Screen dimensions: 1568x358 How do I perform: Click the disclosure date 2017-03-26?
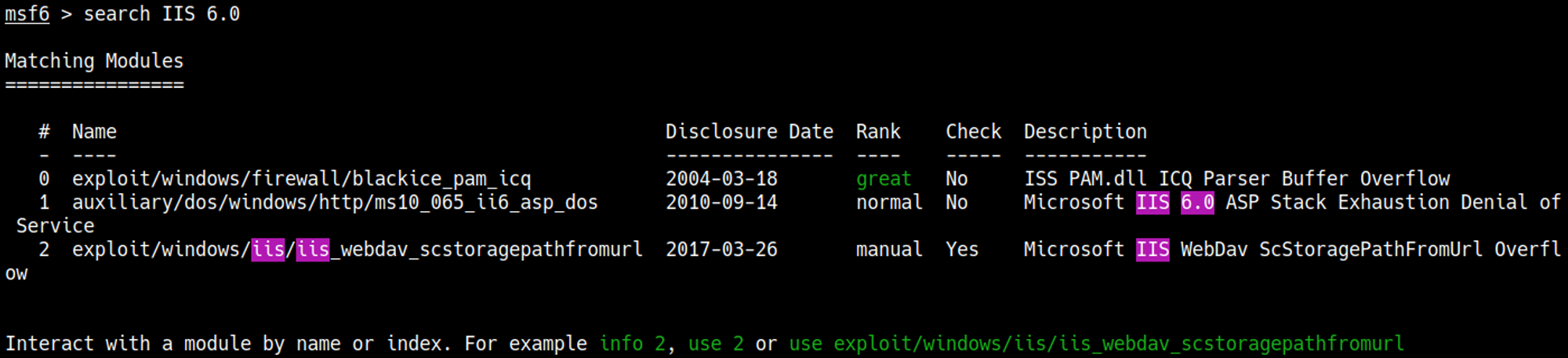coord(721,250)
